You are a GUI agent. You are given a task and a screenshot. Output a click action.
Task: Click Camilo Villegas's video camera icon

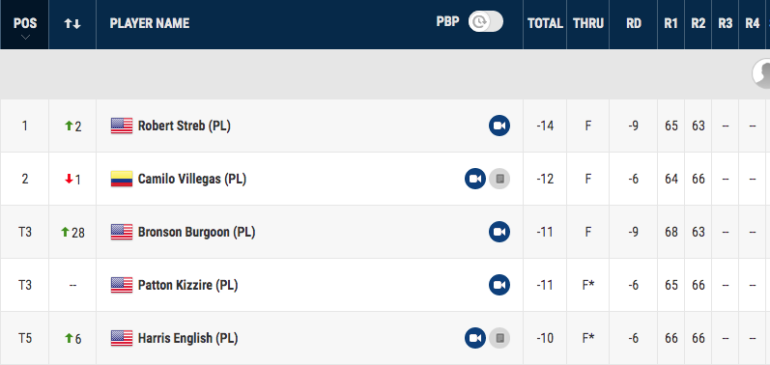point(475,179)
